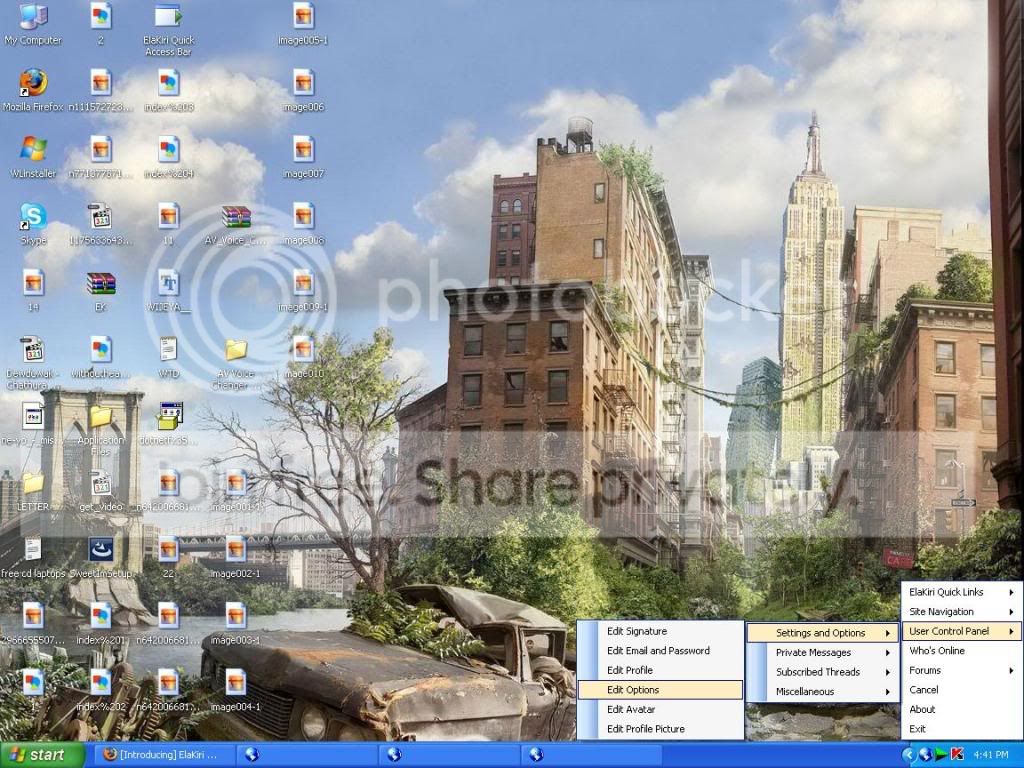Click the red K tray icon
Image resolution: width=1024 pixels, height=768 pixels.
pyautogui.click(x=957, y=754)
